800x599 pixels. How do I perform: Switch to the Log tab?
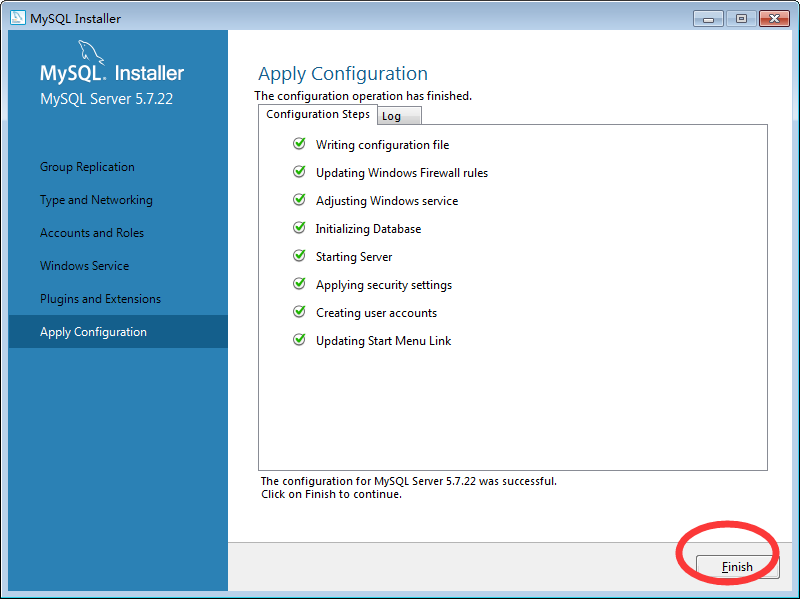click(399, 116)
